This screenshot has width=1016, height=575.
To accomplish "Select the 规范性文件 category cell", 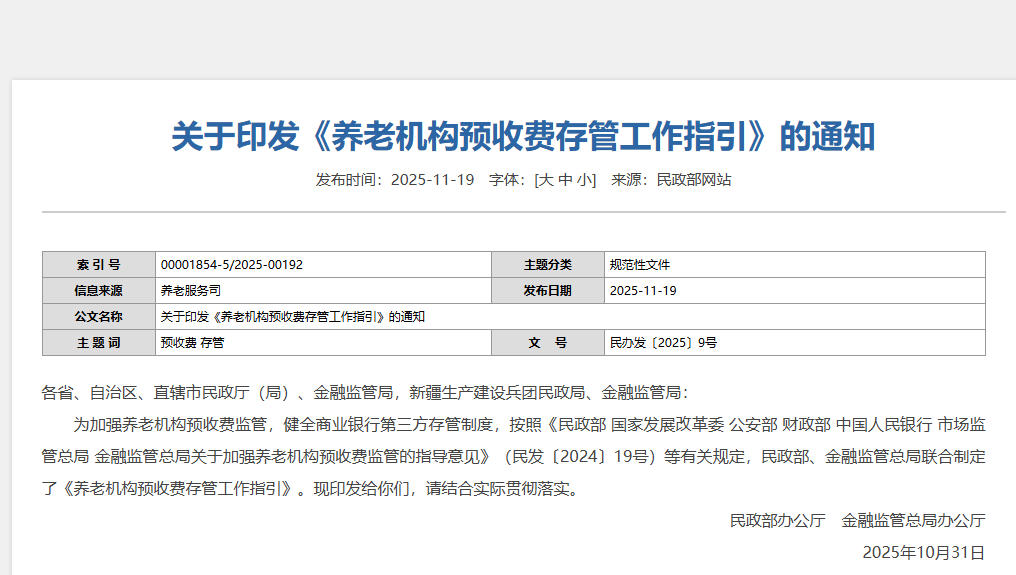I will pyautogui.click(x=640, y=265).
